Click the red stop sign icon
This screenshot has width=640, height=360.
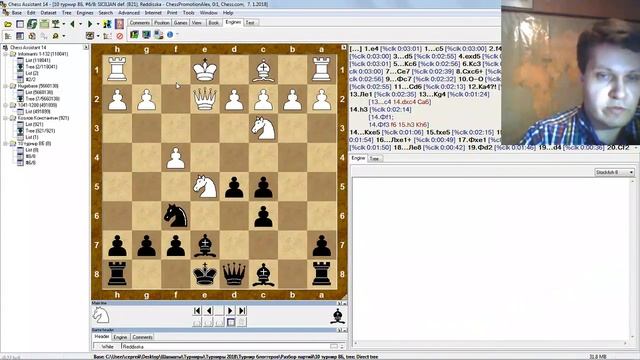(119, 36)
